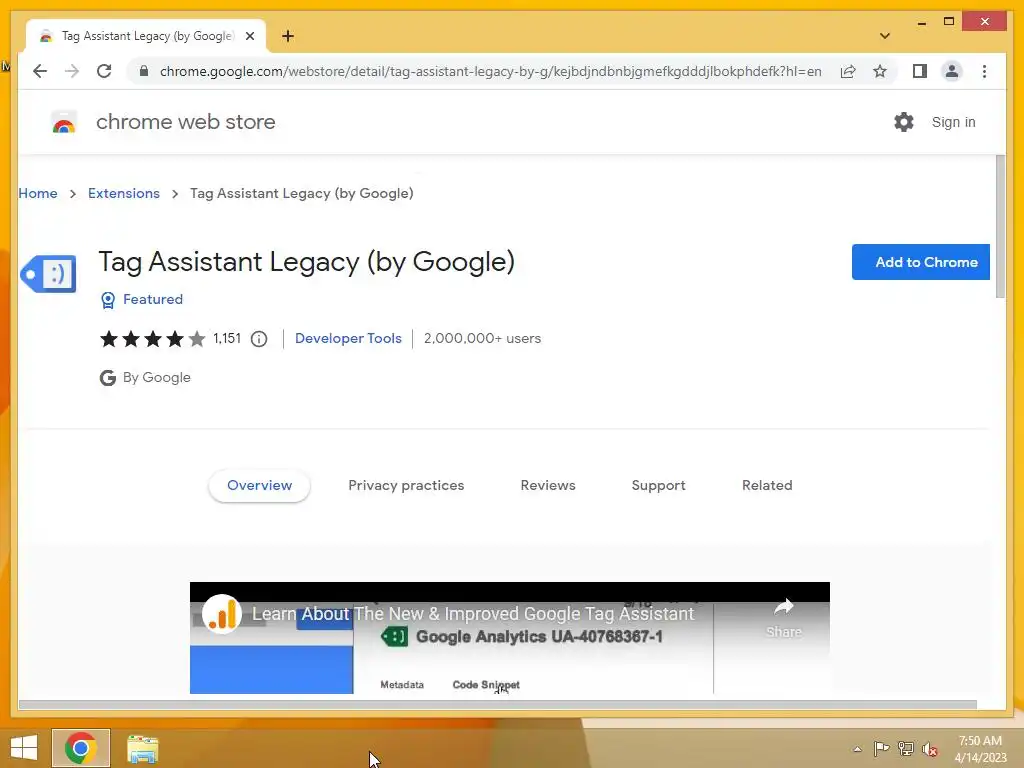Image resolution: width=1024 pixels, height=768 pixels.
Task: Click the muted volume tray icon
Action: [929, 749]
